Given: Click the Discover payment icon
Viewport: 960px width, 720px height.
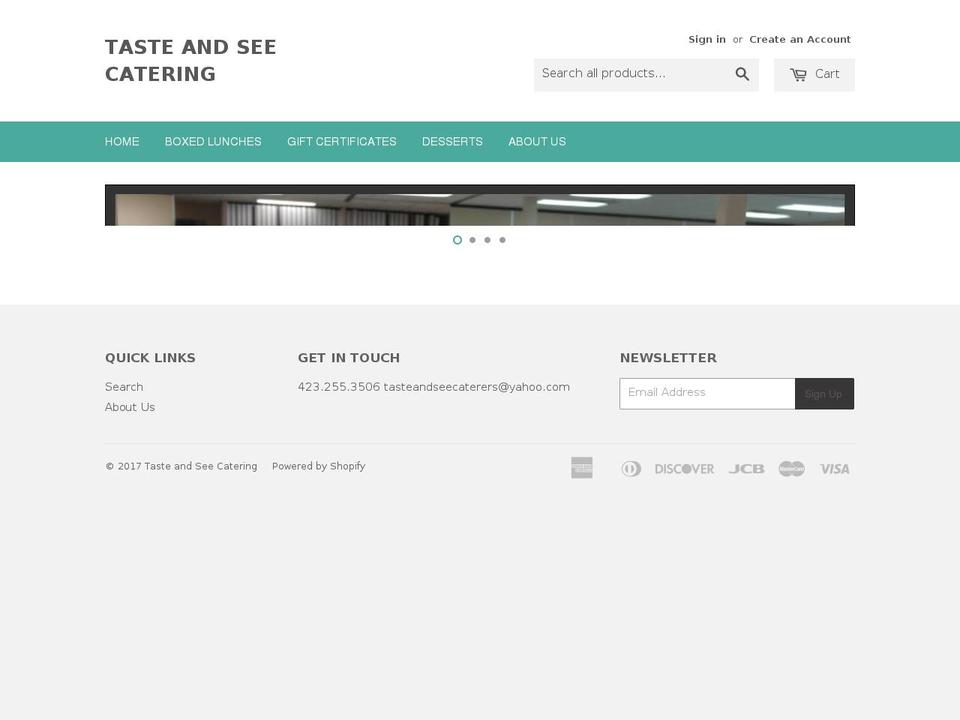Looking at the screenshot, I should point(684,469).
